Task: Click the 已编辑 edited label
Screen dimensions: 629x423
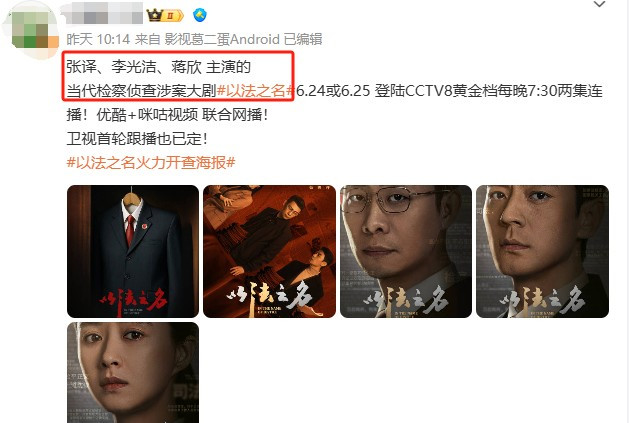Action: pos(303,39)
